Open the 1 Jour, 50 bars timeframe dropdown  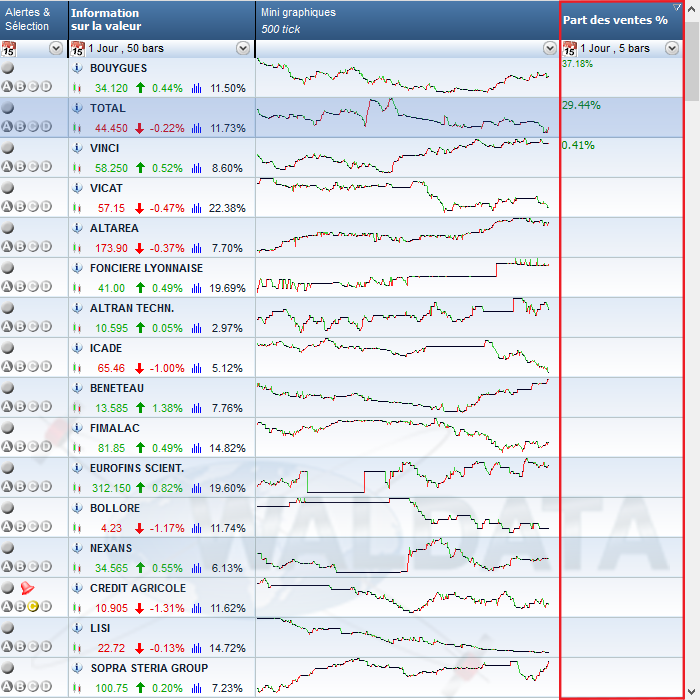tap(243, 48)
